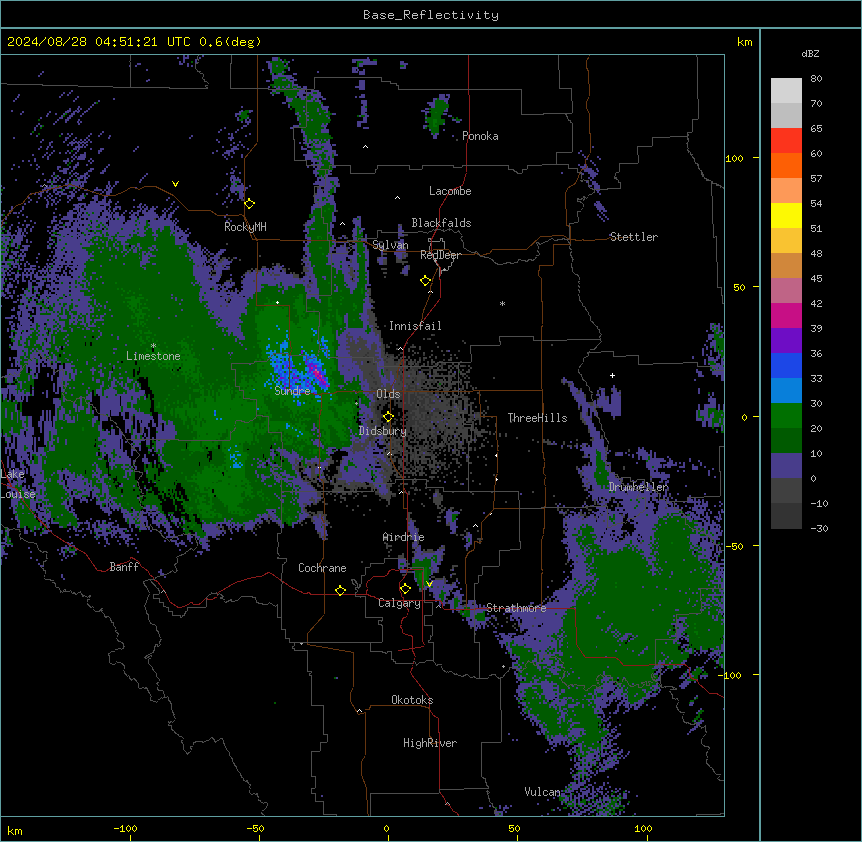Click the white plus marker north of Drumheller
Viewport: 862px width, 842px height.
point(612,375)
